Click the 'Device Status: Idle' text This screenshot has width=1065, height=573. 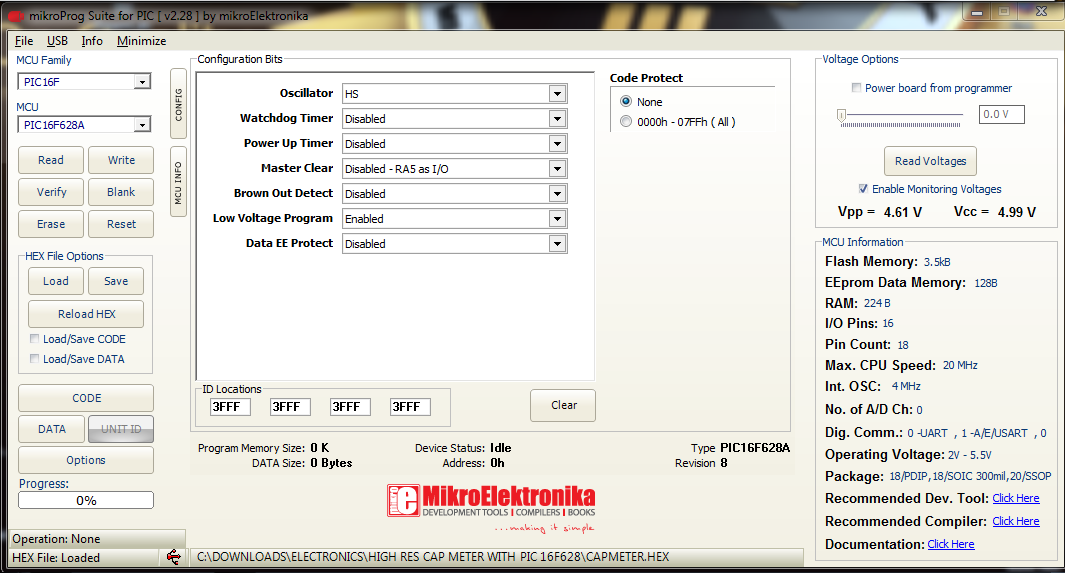(463, 448)
